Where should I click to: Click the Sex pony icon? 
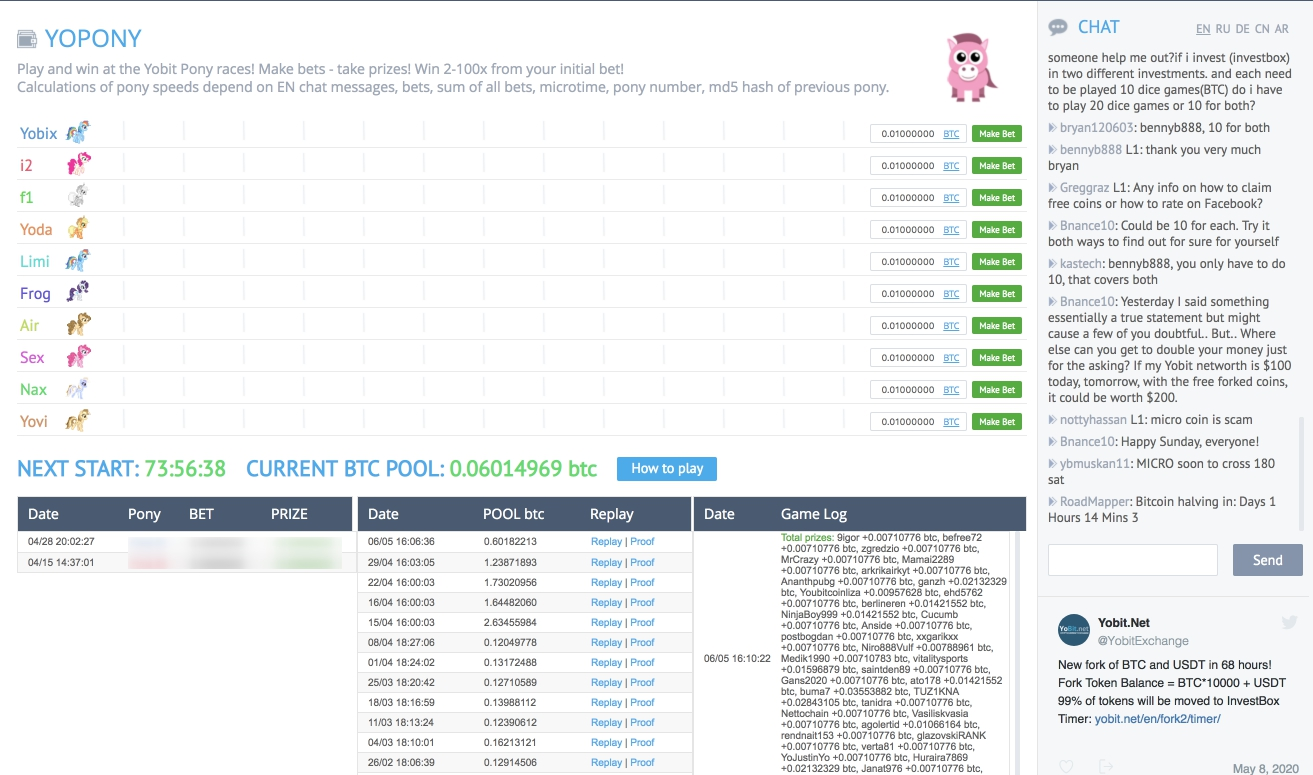[x=77, y=356]
